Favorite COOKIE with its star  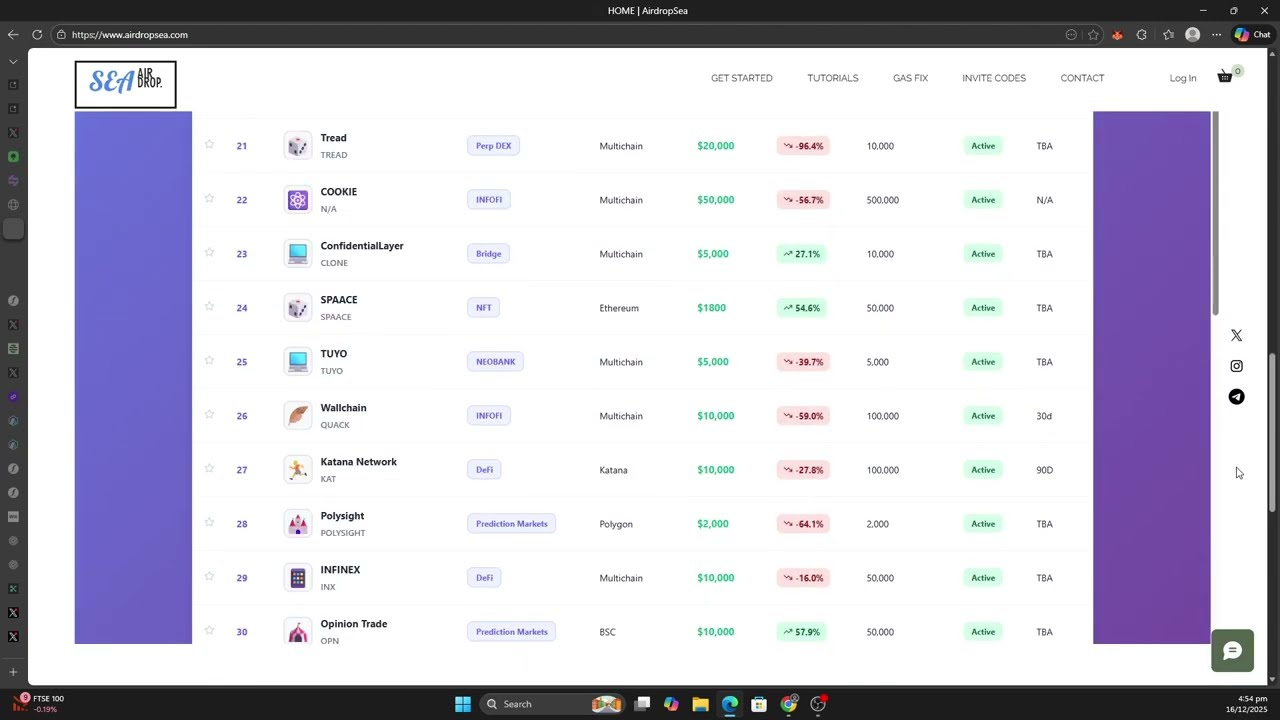(209, 198)
